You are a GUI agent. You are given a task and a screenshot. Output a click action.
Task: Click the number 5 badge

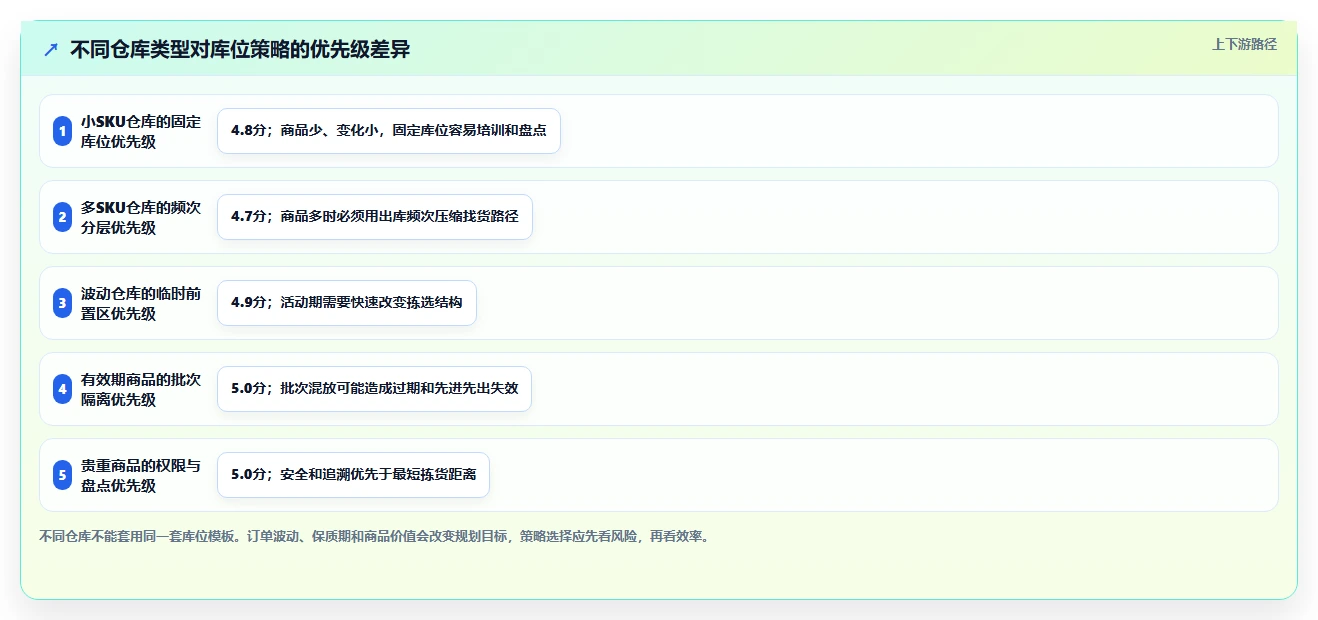[62, 475]
